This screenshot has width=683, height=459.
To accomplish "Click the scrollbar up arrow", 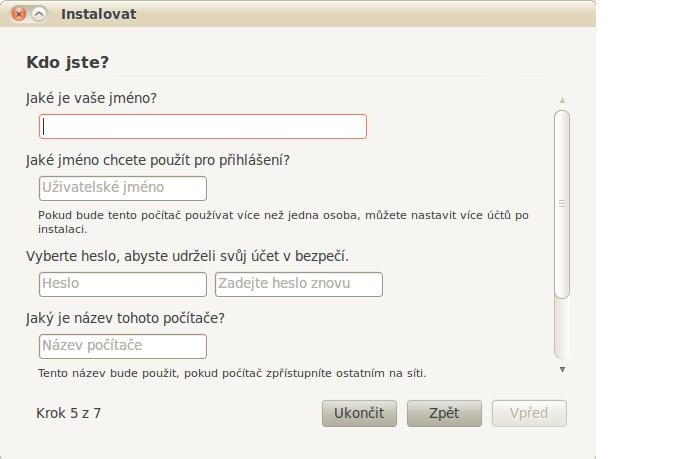I will tap(562, 100).
